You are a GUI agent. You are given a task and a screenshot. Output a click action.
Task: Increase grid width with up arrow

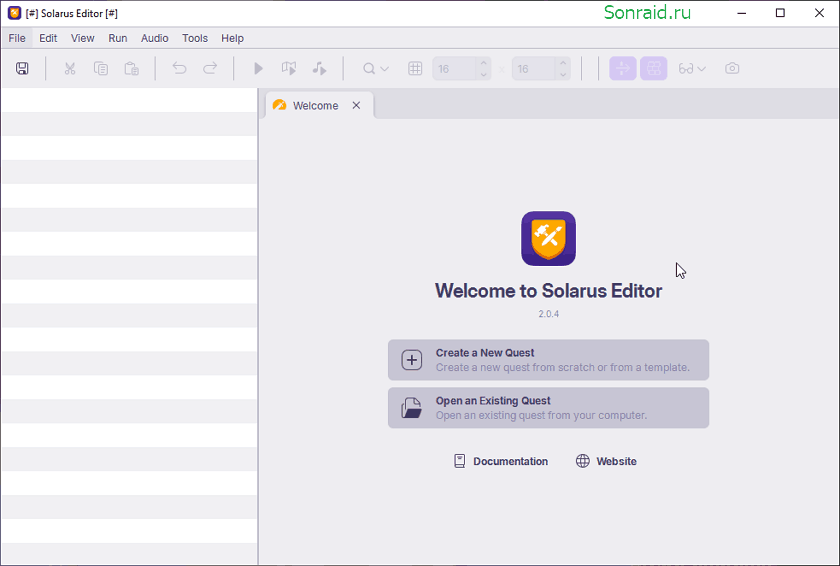(x=483, y=63)
